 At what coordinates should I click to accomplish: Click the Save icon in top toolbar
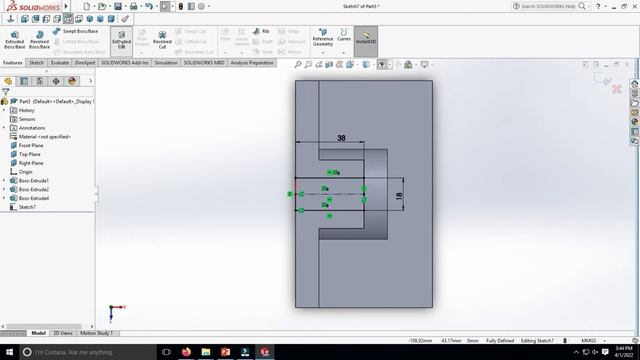tap(118, 6)
